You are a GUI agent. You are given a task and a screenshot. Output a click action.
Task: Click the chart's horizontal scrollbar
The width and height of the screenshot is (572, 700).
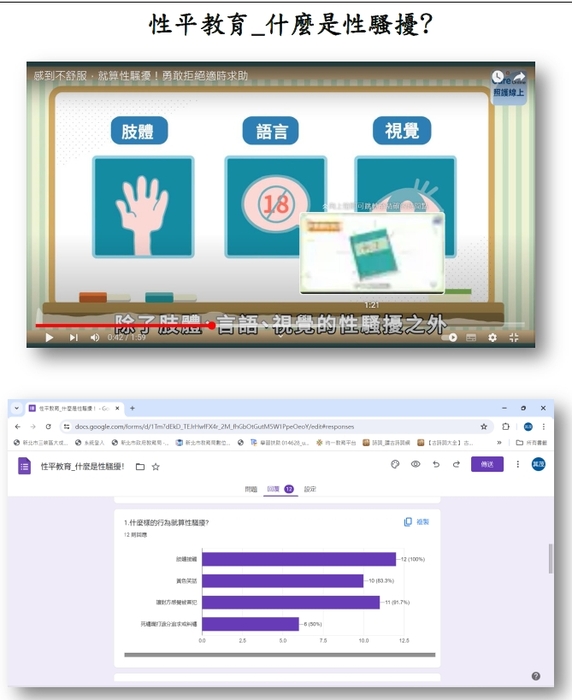click(280, 655)
